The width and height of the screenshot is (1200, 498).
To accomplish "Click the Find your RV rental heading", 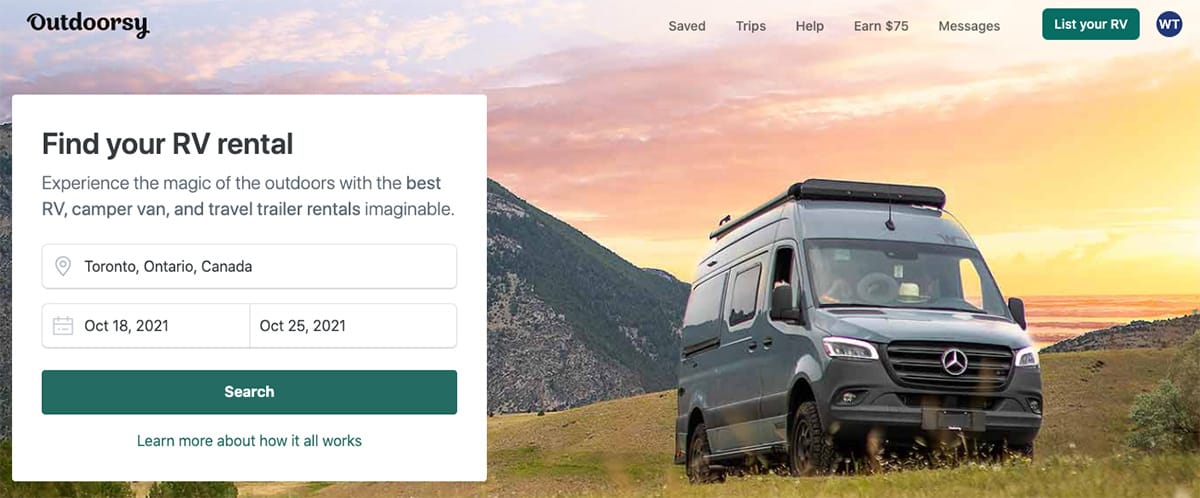I will [168, 144].
